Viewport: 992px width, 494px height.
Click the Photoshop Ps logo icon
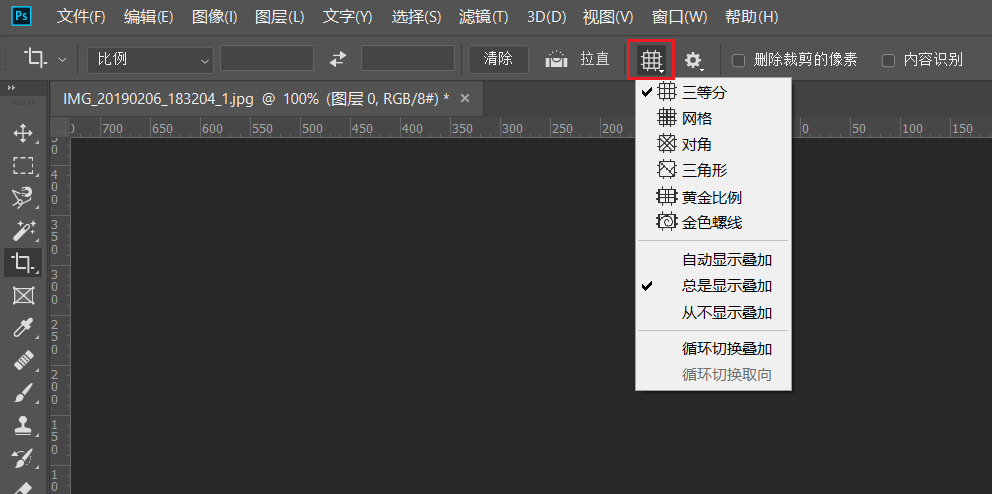[22, 15]
